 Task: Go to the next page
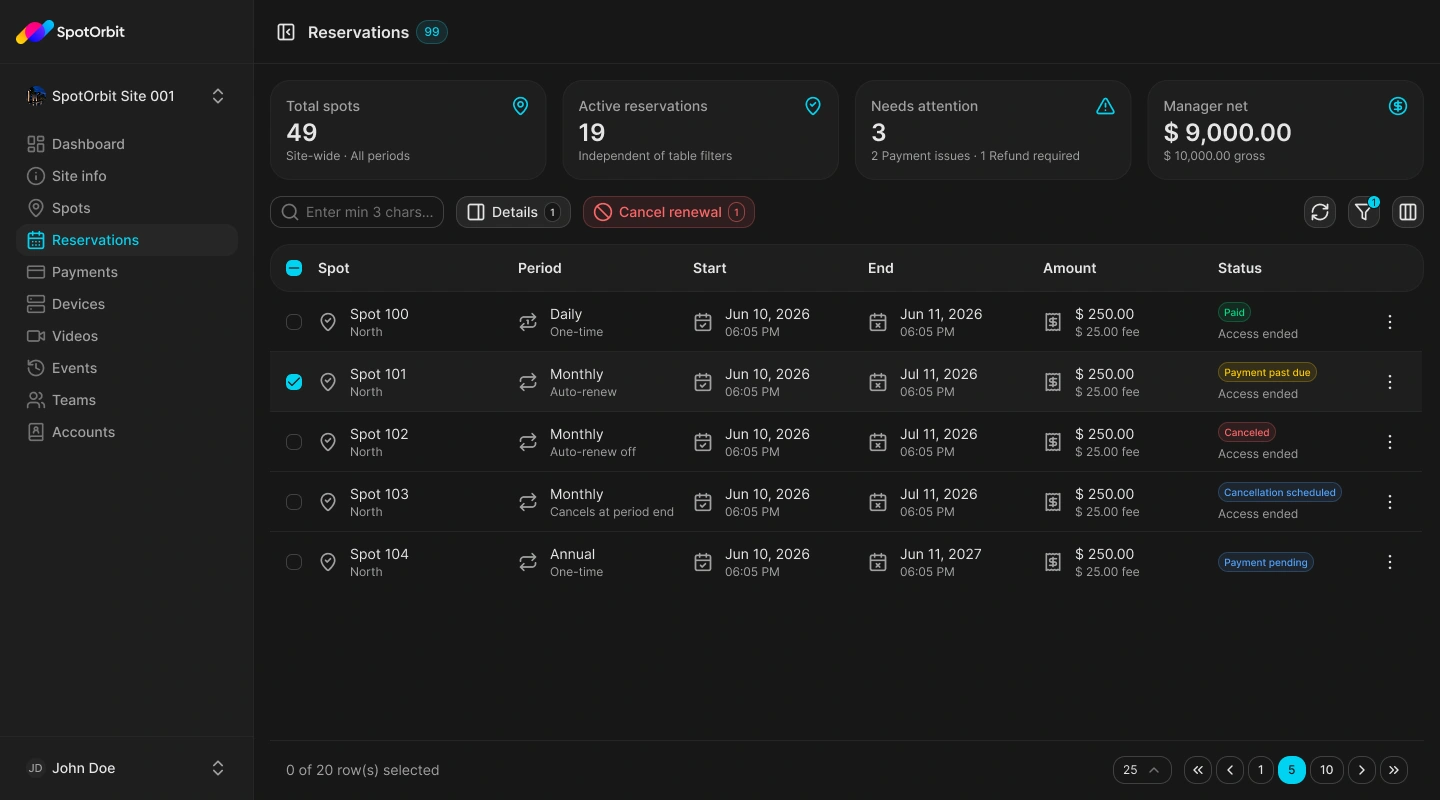[x=1362, y=770]
